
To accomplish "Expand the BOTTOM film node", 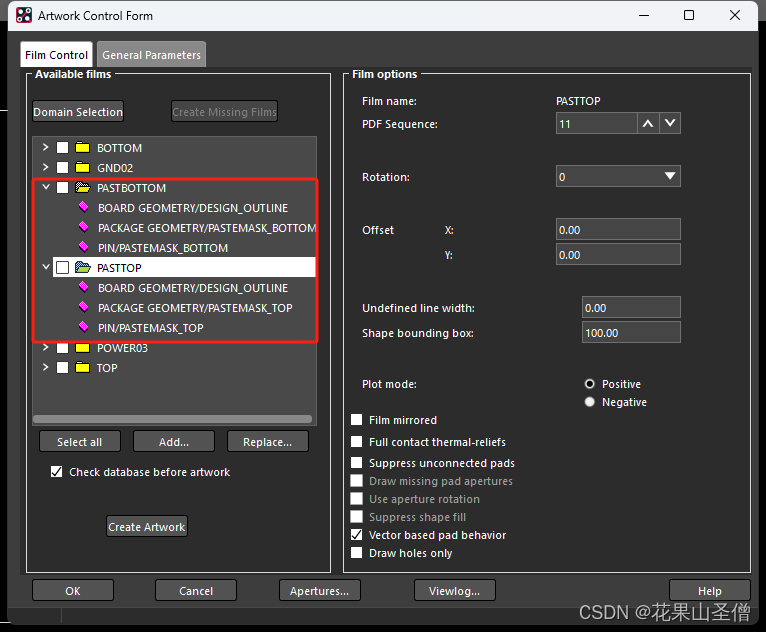I will tap(45, 147).
